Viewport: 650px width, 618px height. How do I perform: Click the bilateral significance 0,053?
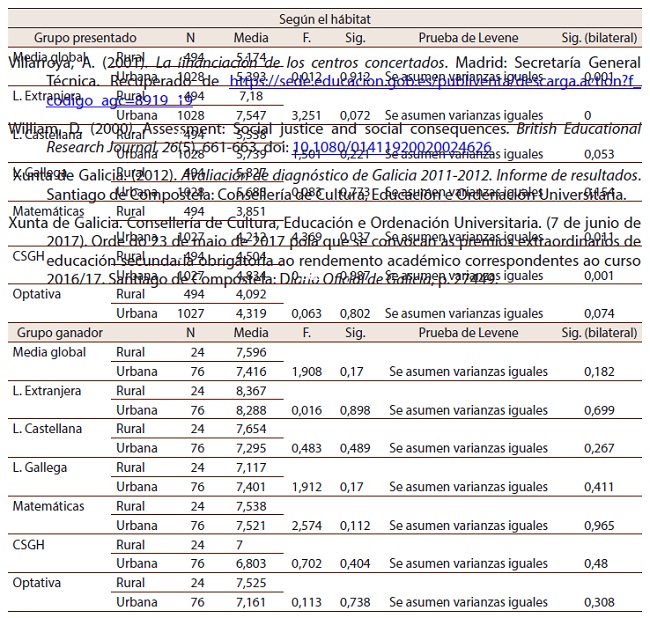599,154
